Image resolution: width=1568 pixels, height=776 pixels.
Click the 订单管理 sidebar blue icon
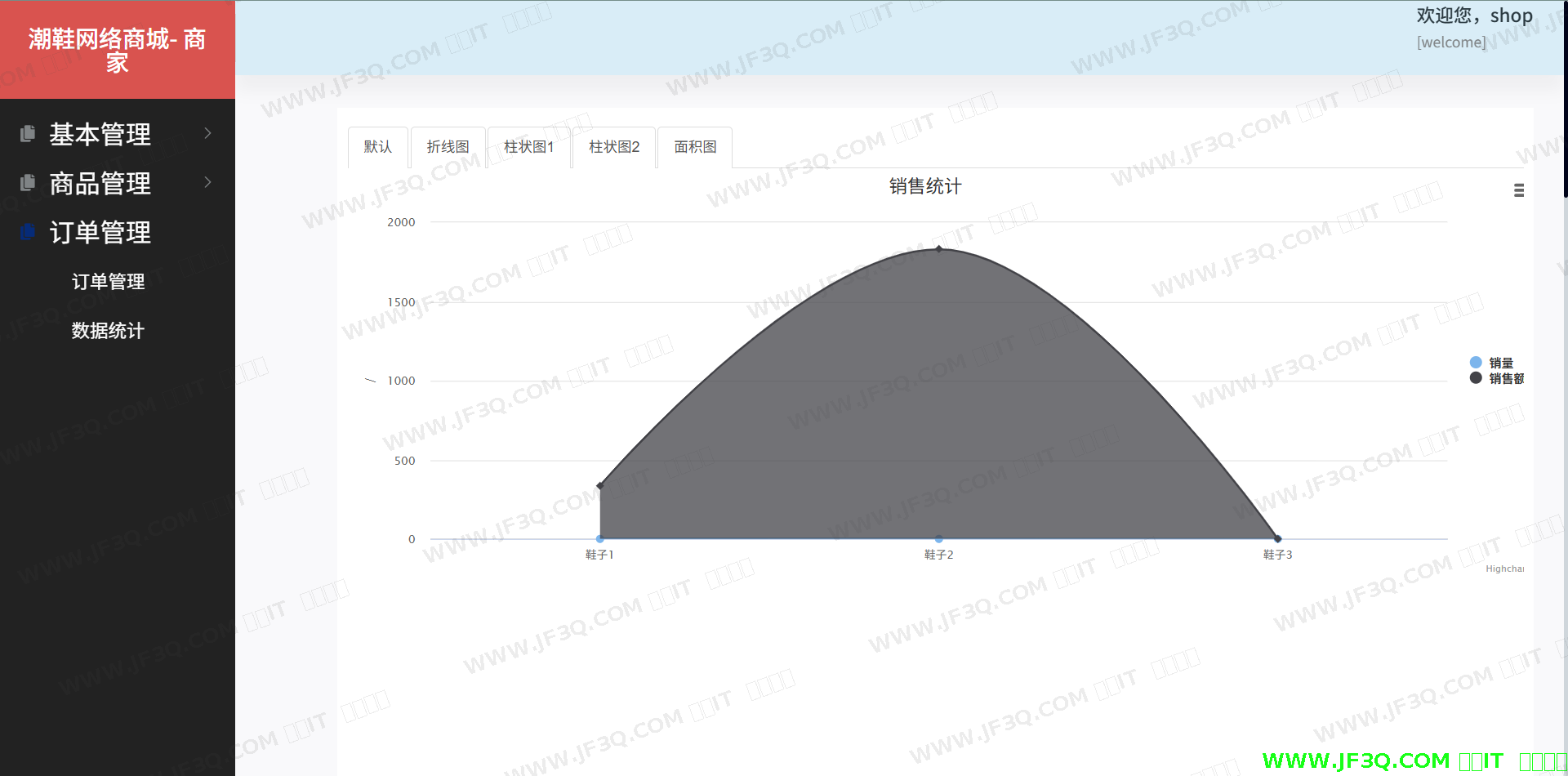28,232
